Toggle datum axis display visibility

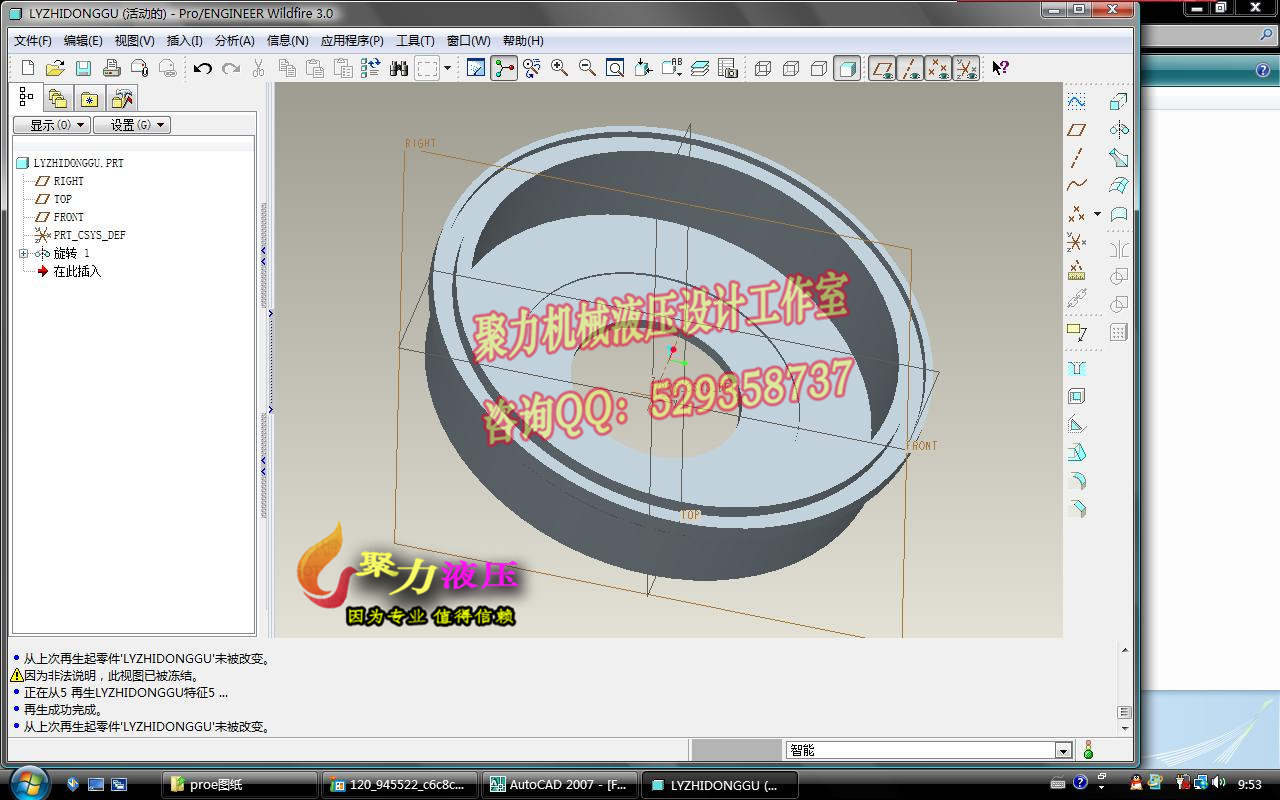(909, 67)
